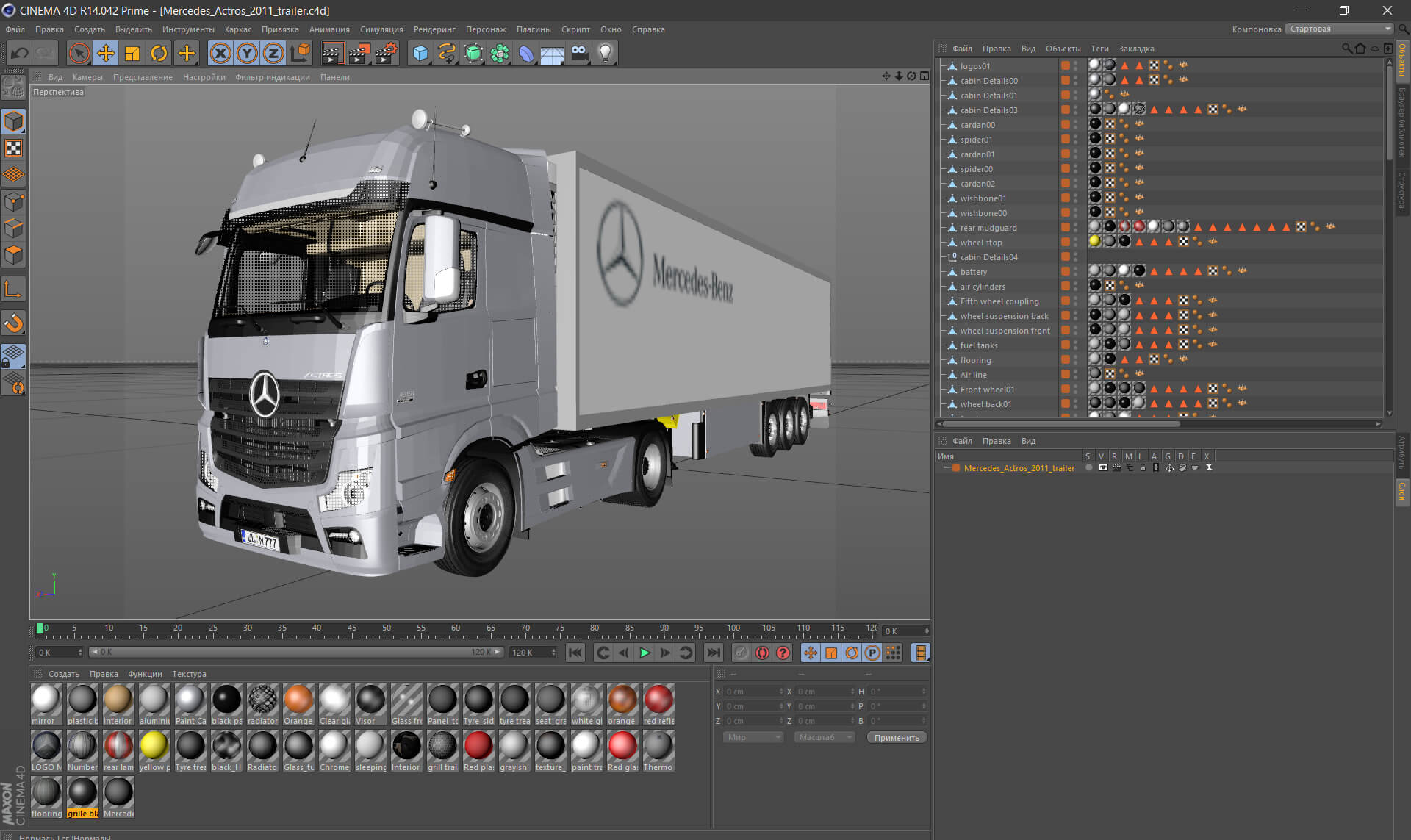Select the red refle material
This screenshot has width=1411, height=840.
pyautogui.click(x=658, y=703)
